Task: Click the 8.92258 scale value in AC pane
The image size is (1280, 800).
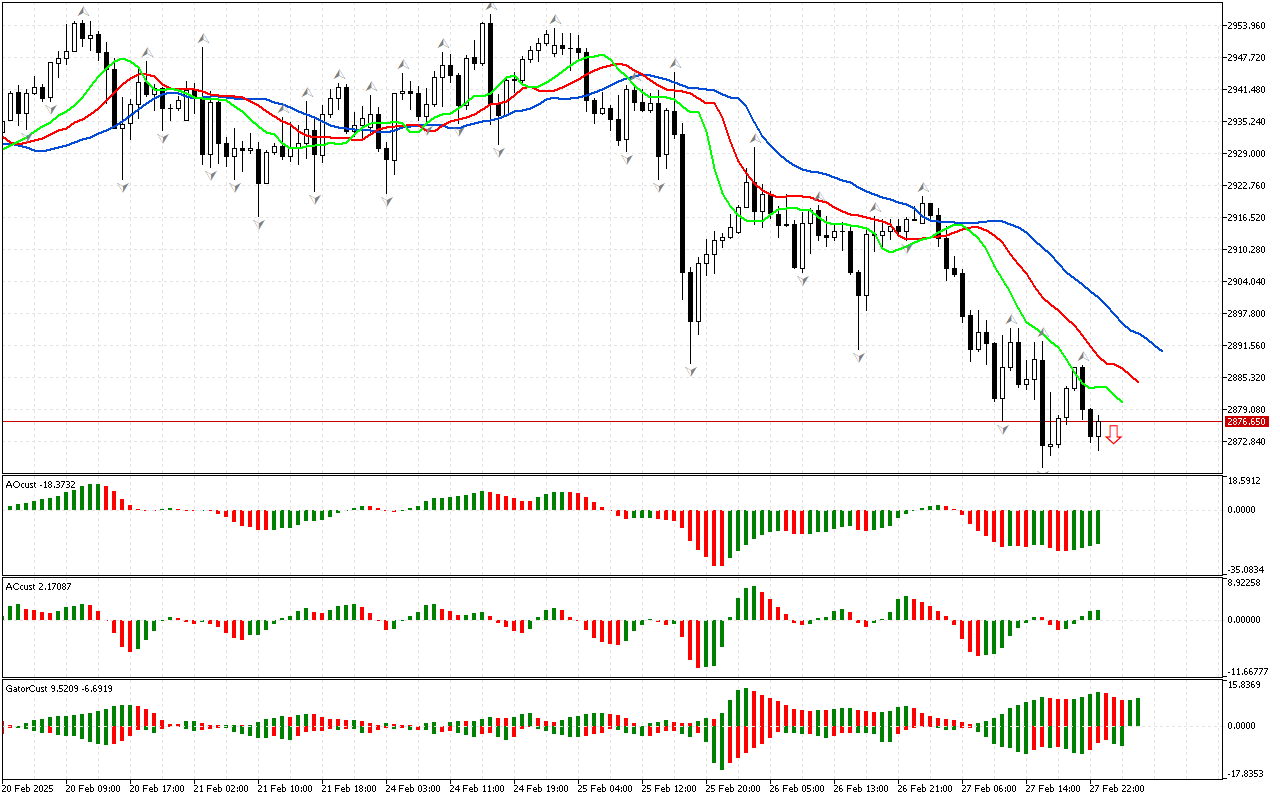Action: (x=1246, y=583)
